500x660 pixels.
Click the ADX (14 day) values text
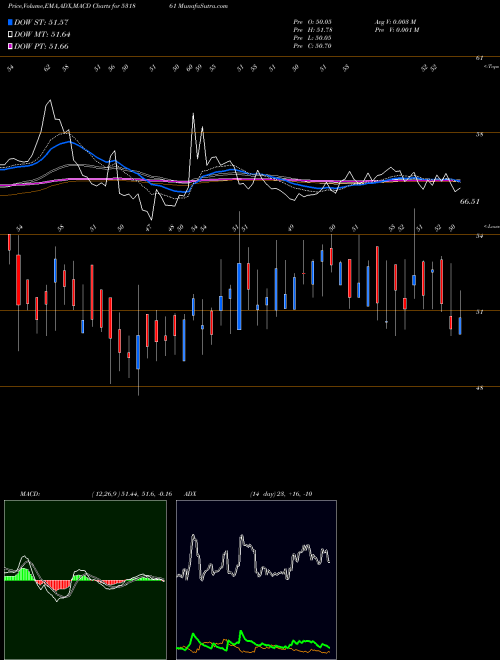[x=281, y=494]
